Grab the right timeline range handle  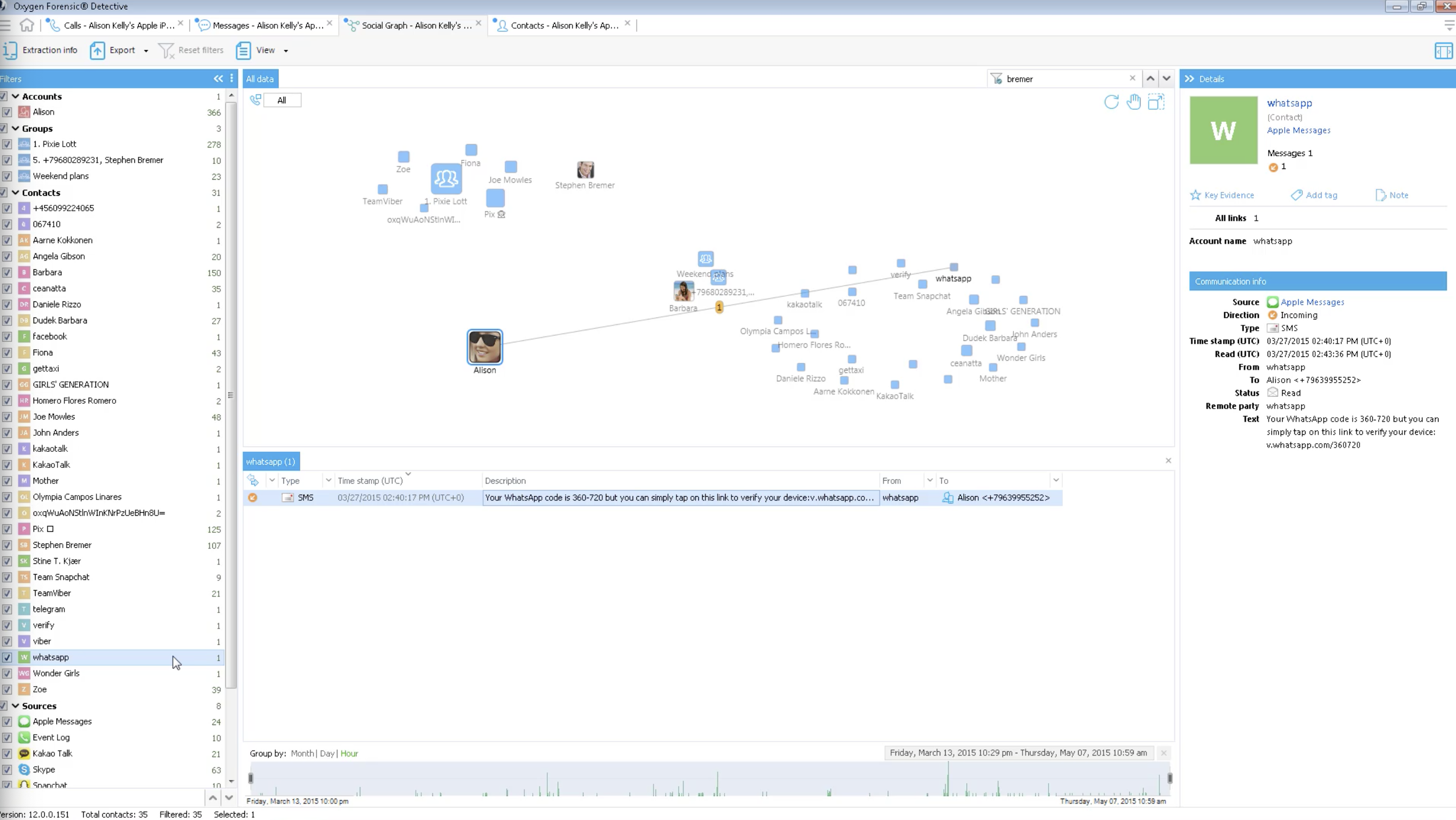1170,778
